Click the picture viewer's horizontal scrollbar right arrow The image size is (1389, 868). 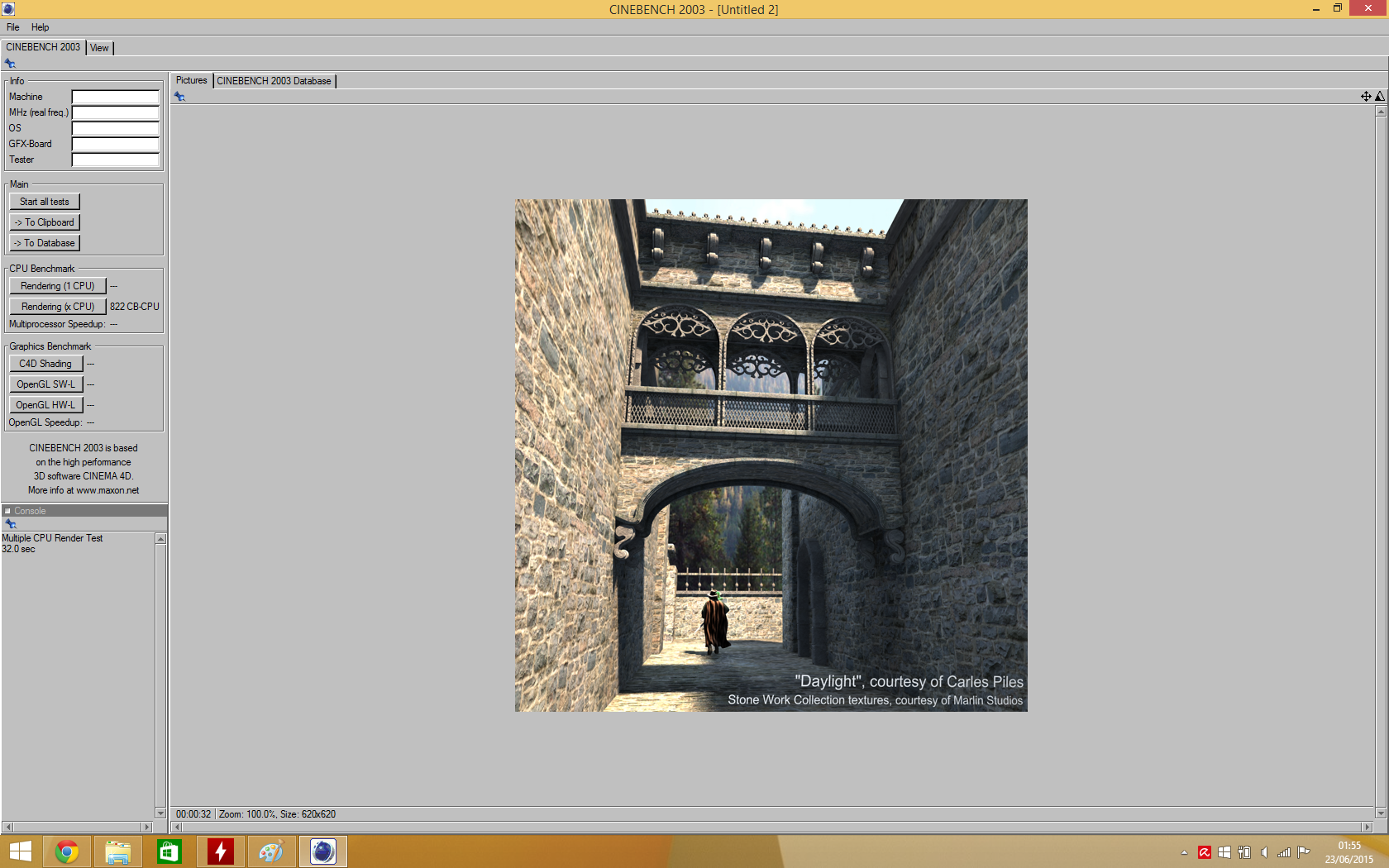(x=1367, y=827)
